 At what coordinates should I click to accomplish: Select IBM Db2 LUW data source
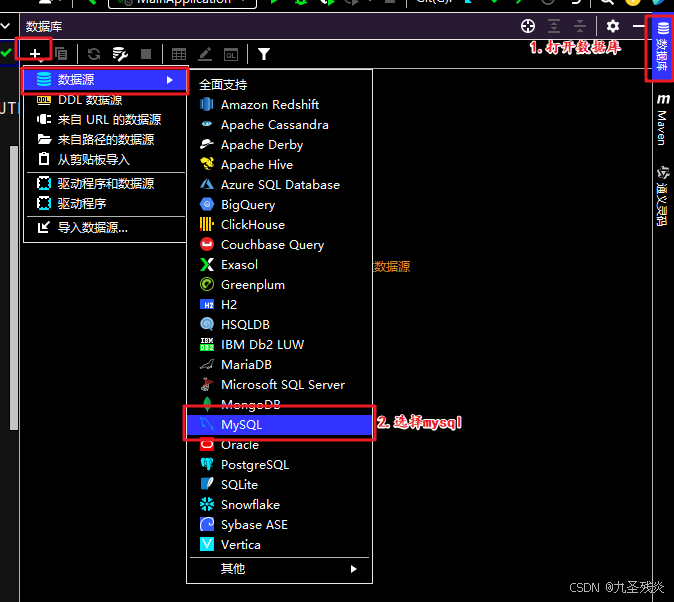pos(279,344)
